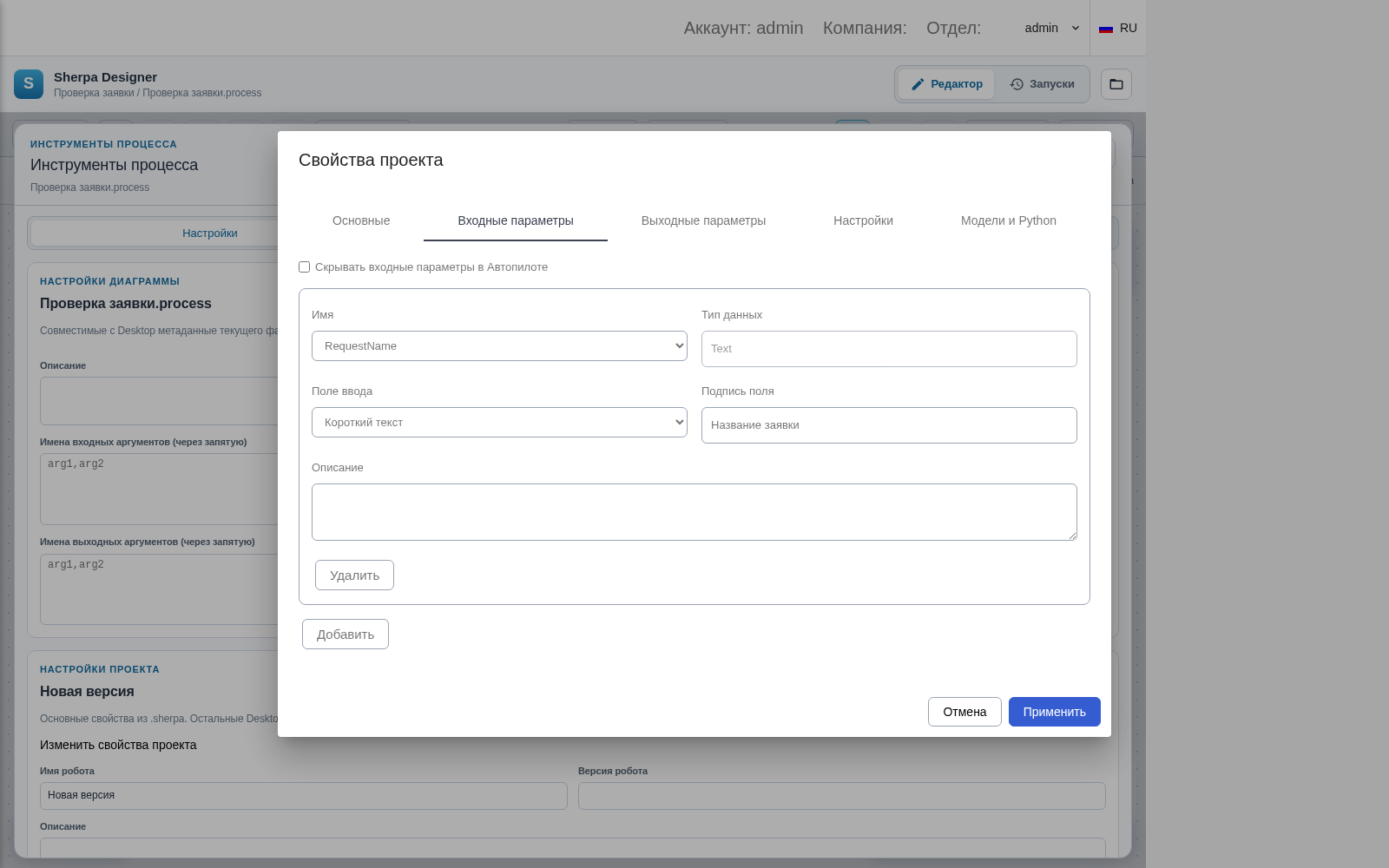Click the pencil icon in Редактор button
1389x868 pixels.
[x=918, y=84]
